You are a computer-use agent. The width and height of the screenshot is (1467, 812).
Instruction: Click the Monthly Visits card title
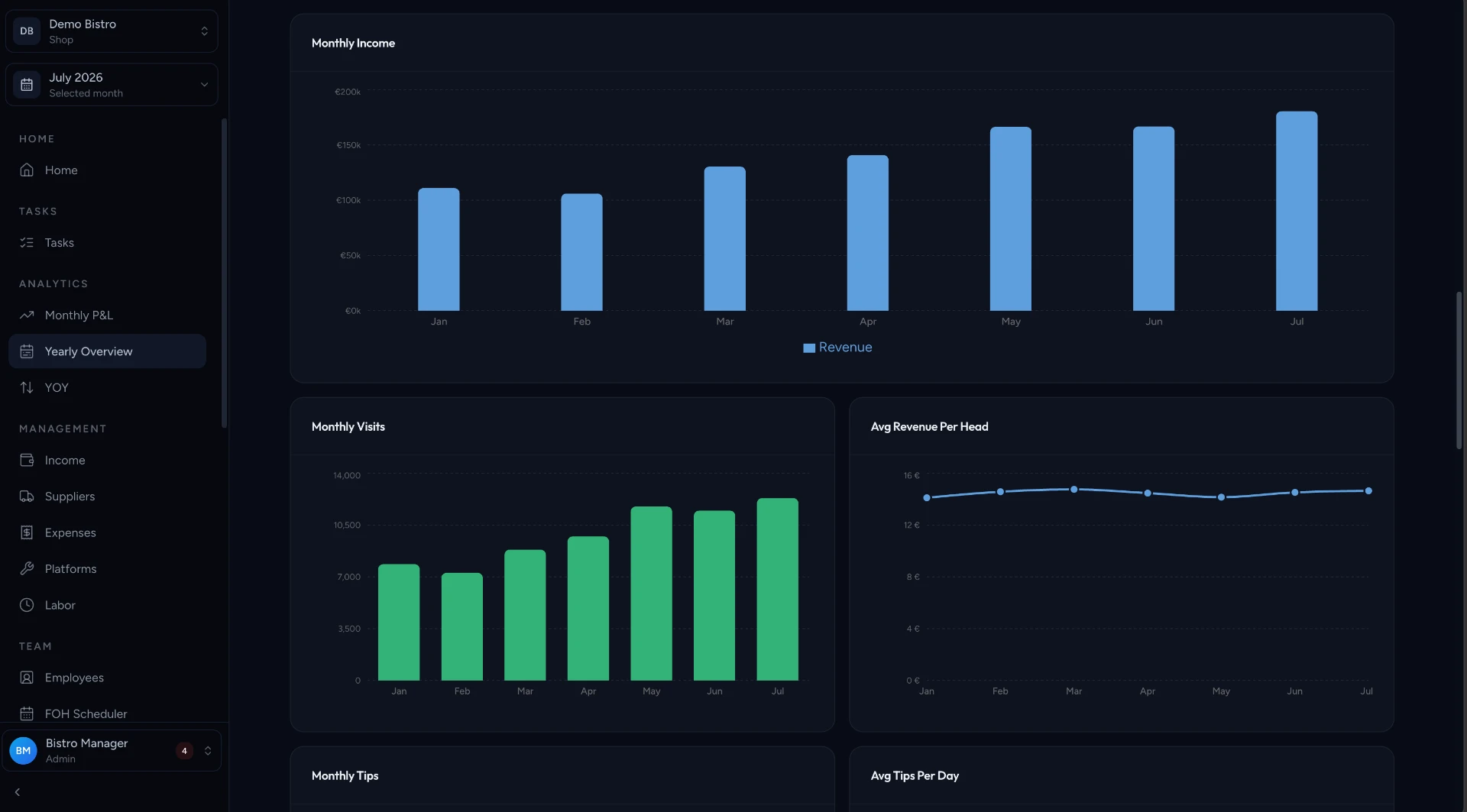[x=348, y=426]
